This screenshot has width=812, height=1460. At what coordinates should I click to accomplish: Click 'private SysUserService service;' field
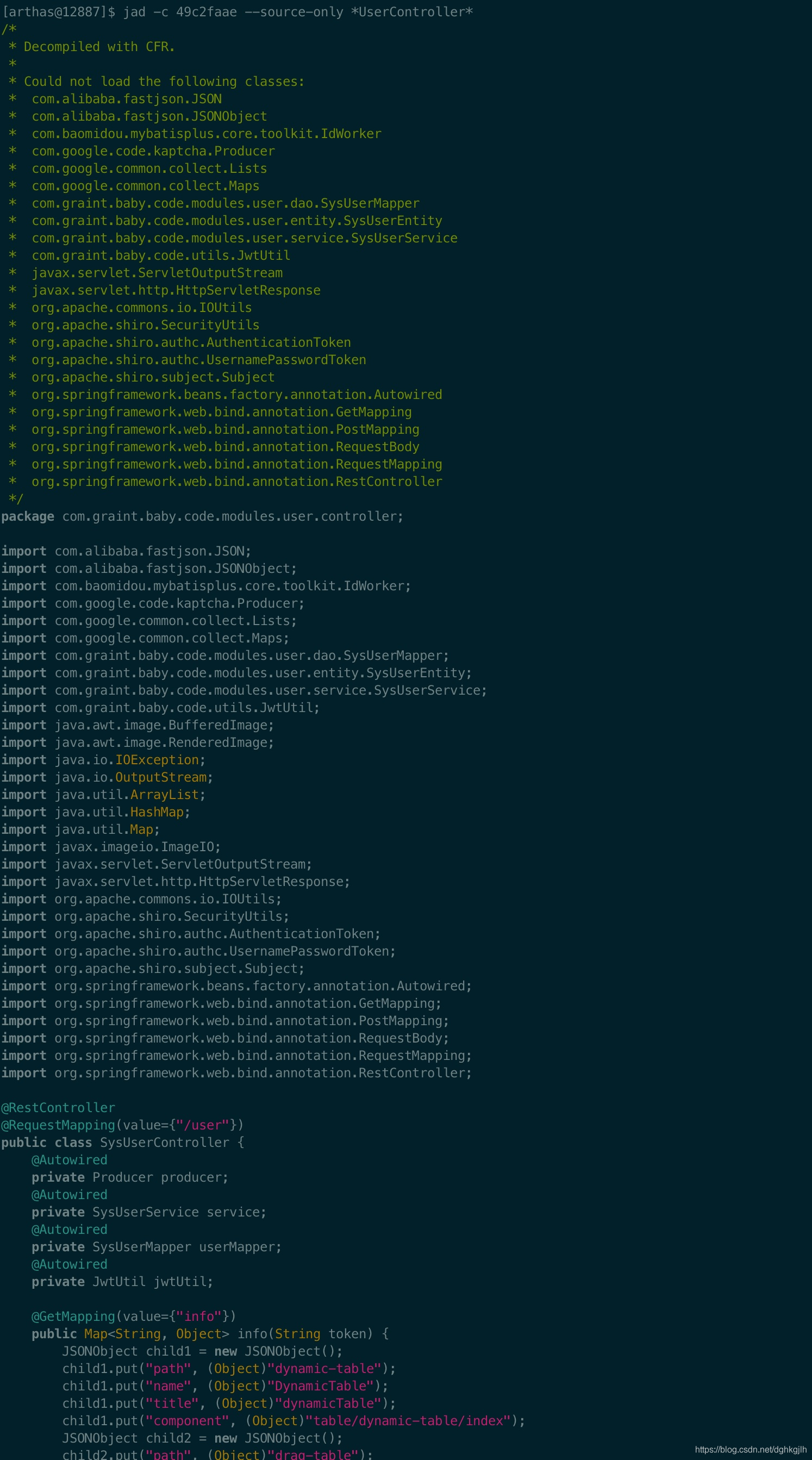click(x=149, y=1212)
